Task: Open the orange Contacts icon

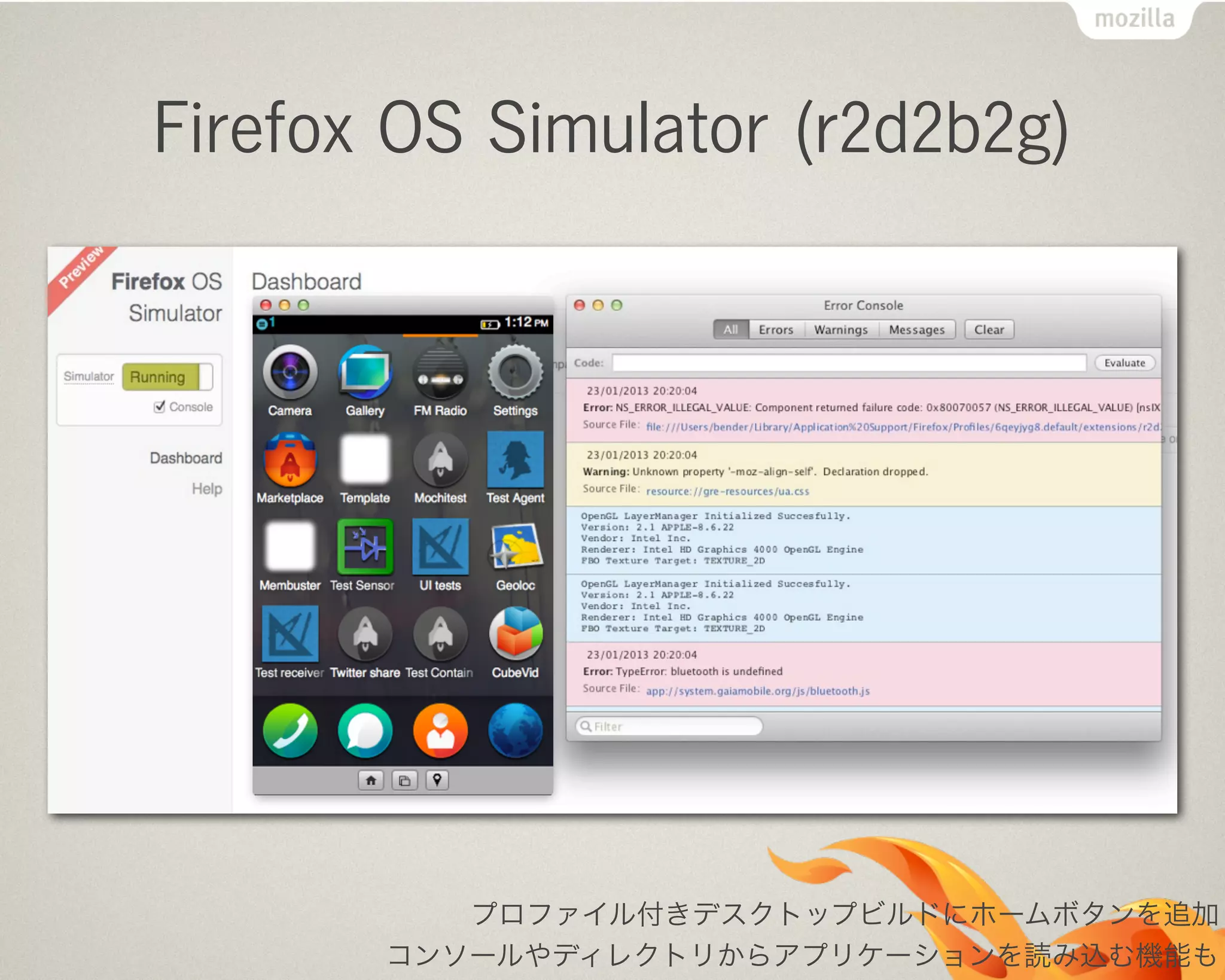Action: tap(440, 731)
